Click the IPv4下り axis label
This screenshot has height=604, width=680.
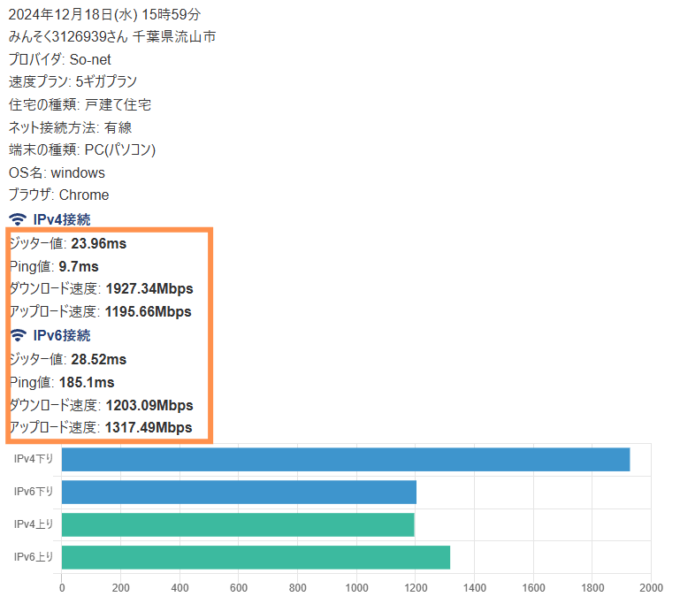(33, 459)
